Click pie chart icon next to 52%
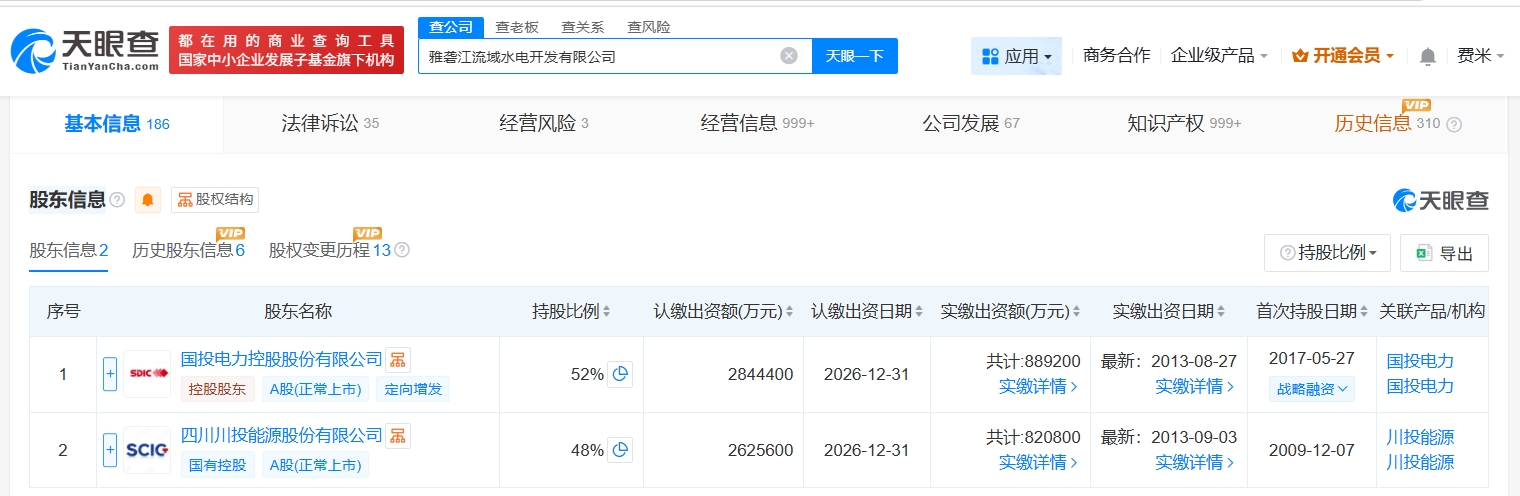 tap(620, 374)
